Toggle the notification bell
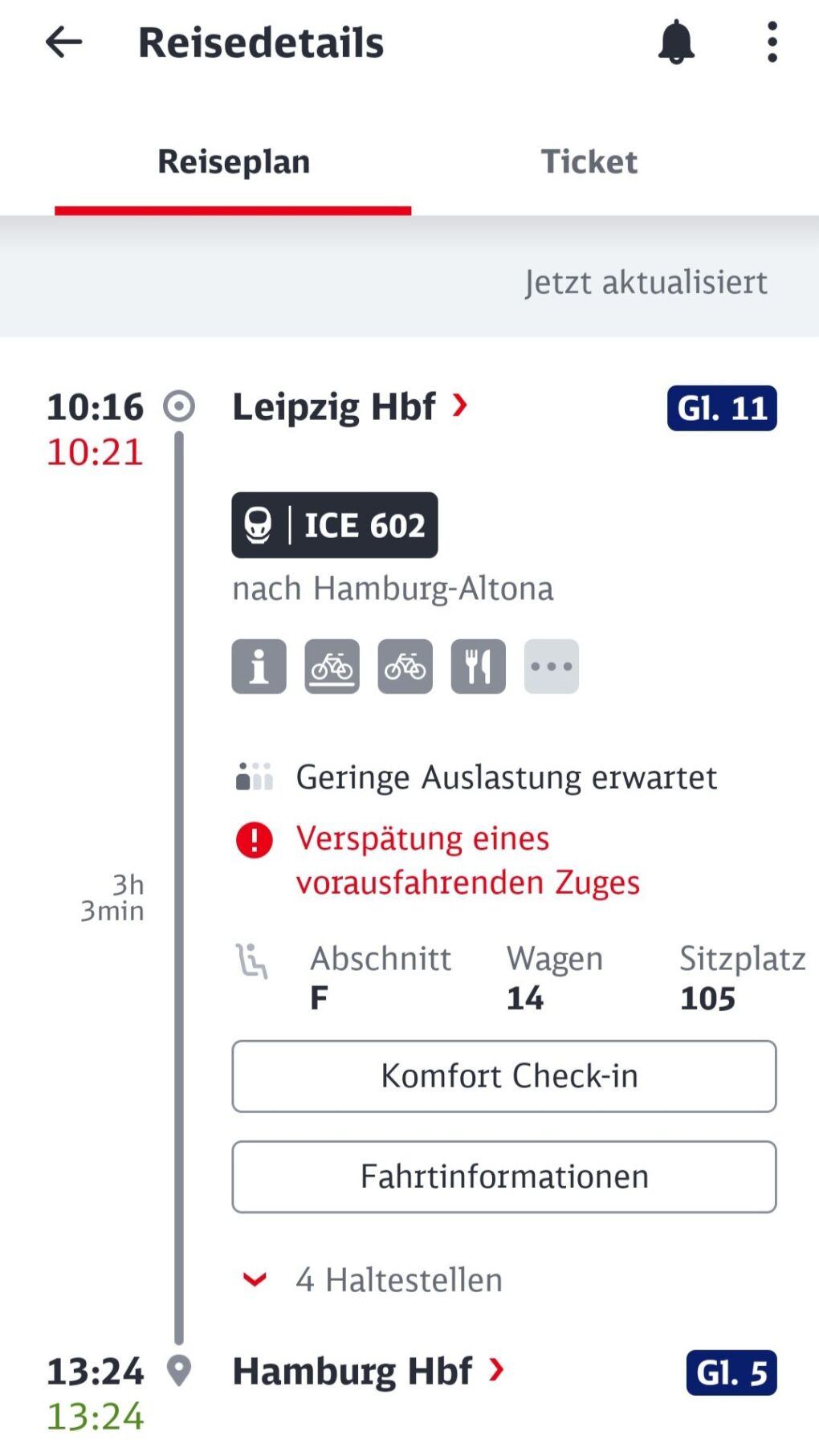Viewport: 819px width, 1456px height. [x=676, y=42]
